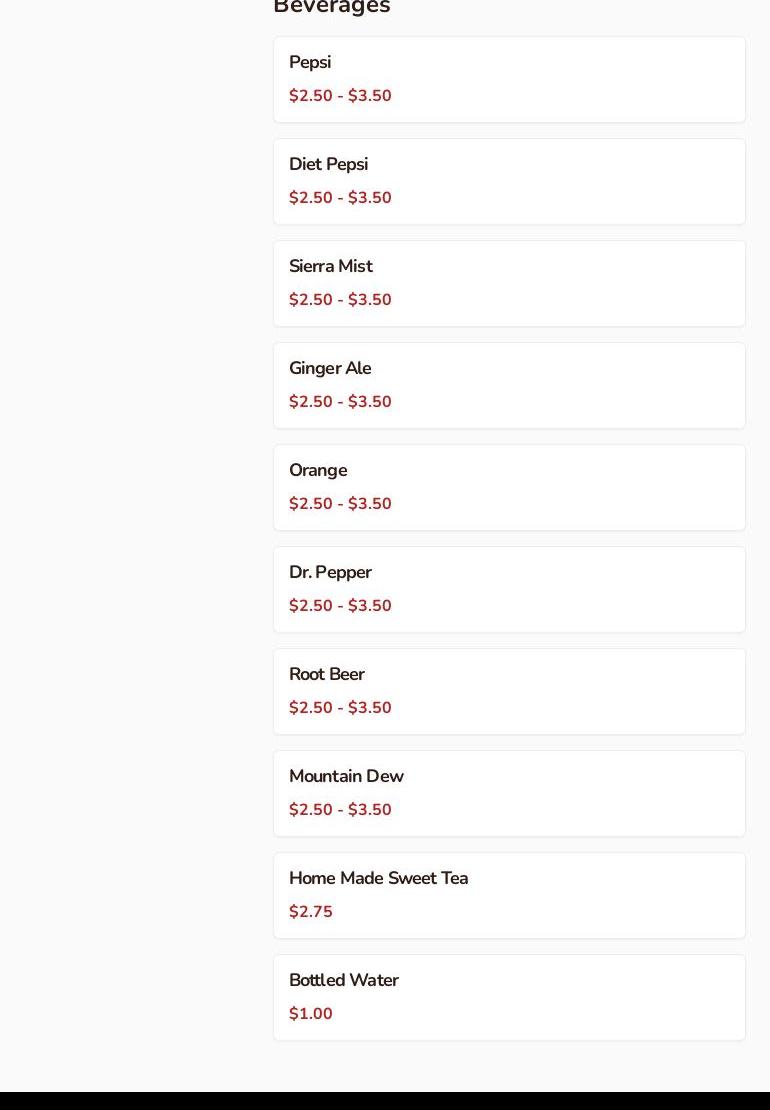Select the Dr. Pepper item name
This screenshot has width=770, height=1110.
pos(330,572)
